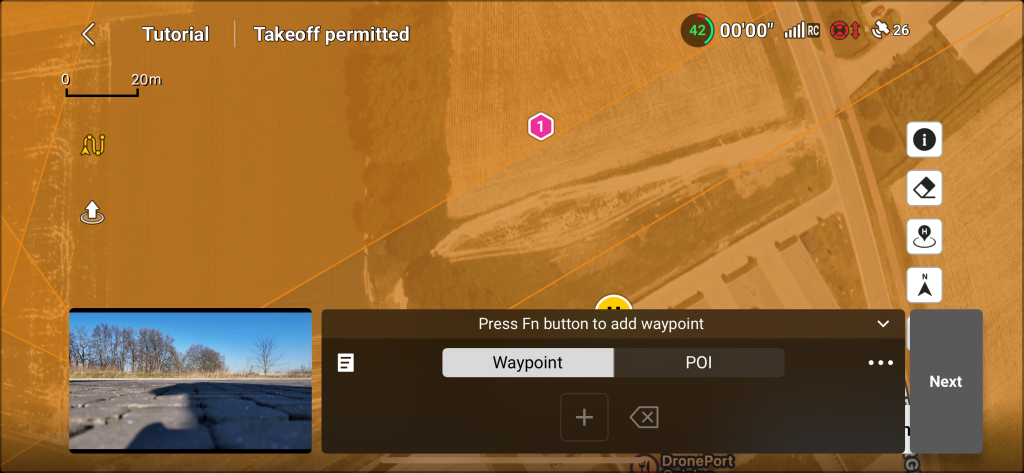The width and height of the screenshot is (1024, 473).
Task: Add a waypoint with the plus button
Action: [x=584, y=417]
